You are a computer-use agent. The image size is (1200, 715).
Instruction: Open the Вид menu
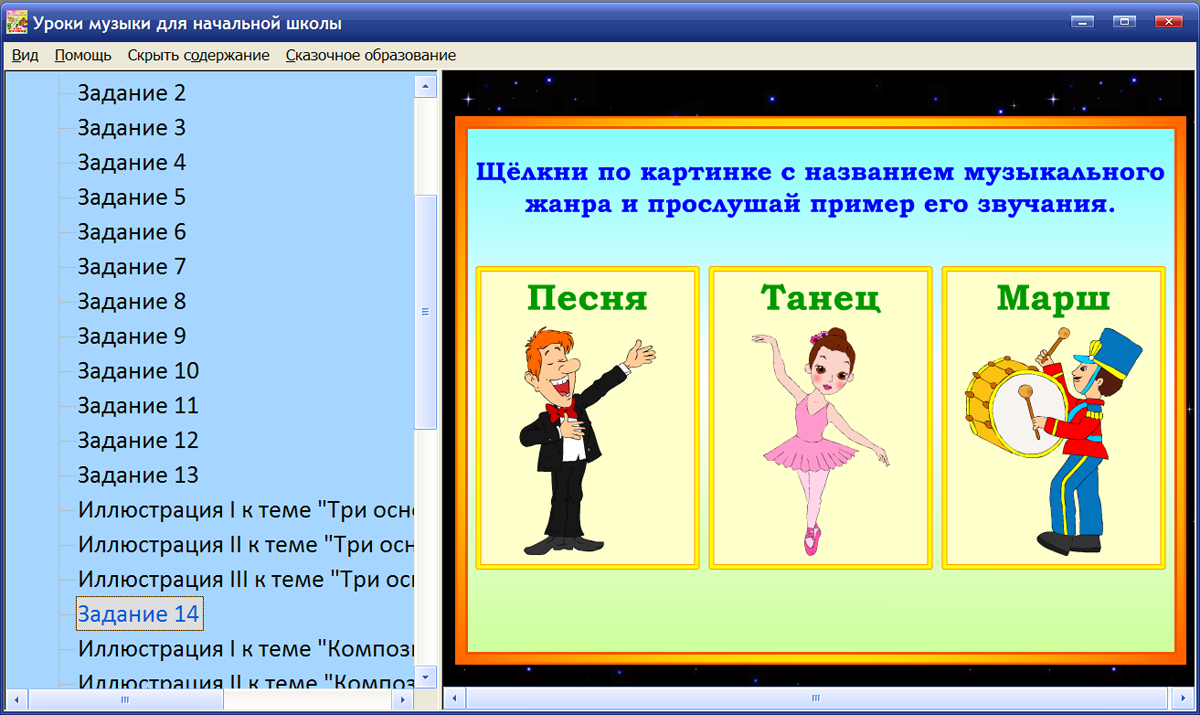(24, 55)
